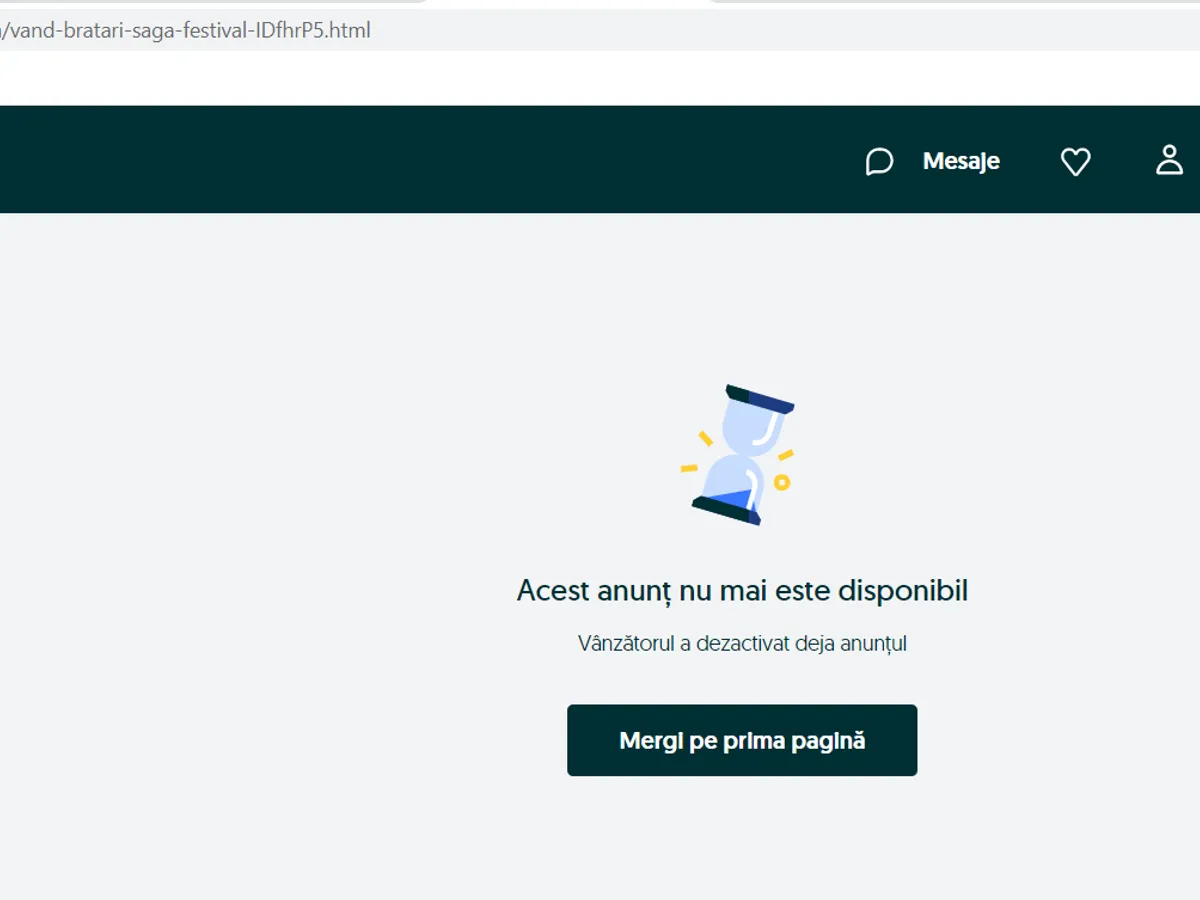Click the 'Vânzătorul a dezactivat deja anunțul' message
The height and width of the screenshot is (900, 1200).
pyautogui.click(x=742, y=643)
